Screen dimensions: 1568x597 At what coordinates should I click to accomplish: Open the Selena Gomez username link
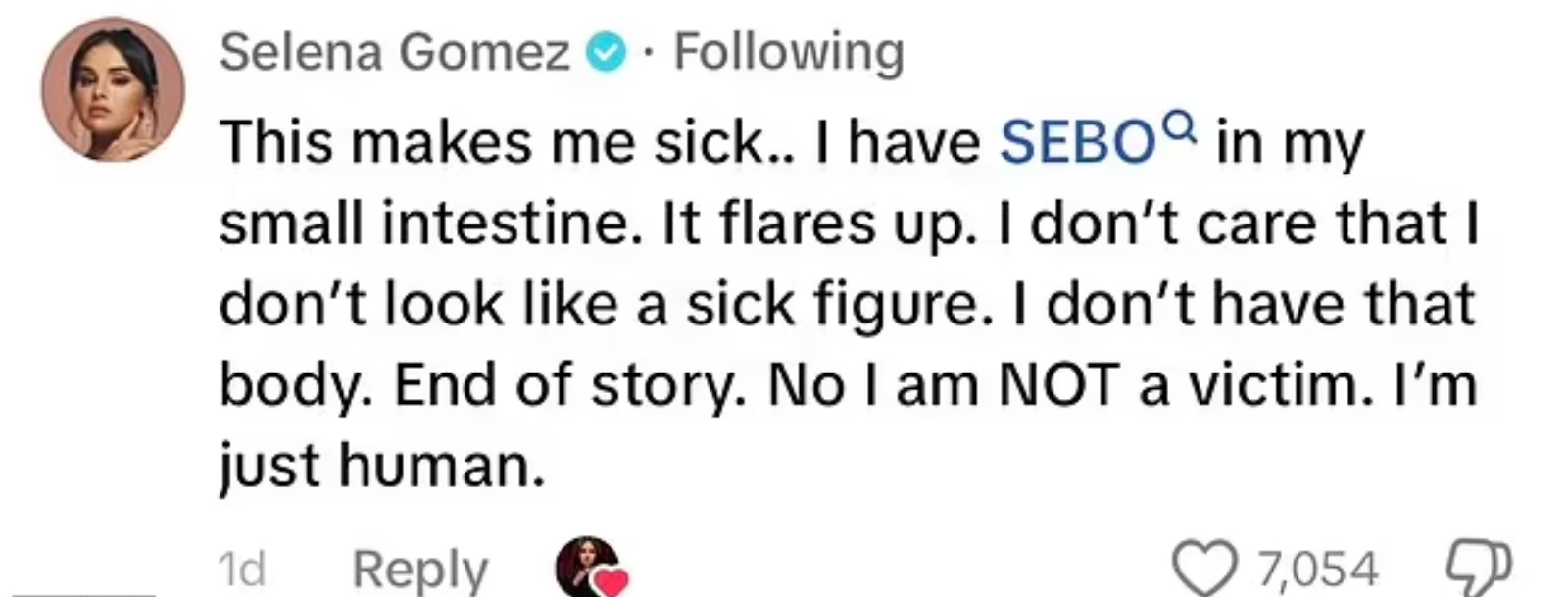pyautogui.click(x=395, y=51)
